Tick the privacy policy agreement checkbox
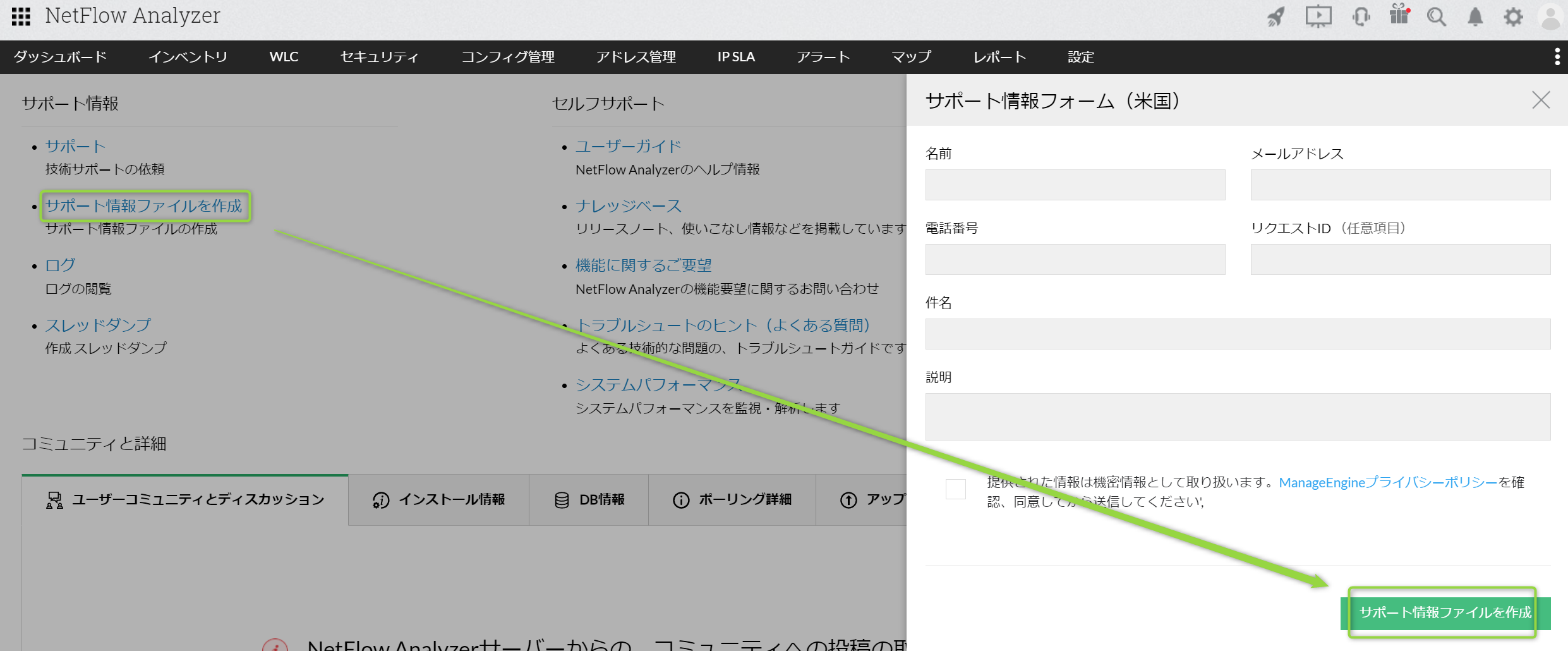 coord(955,489)
